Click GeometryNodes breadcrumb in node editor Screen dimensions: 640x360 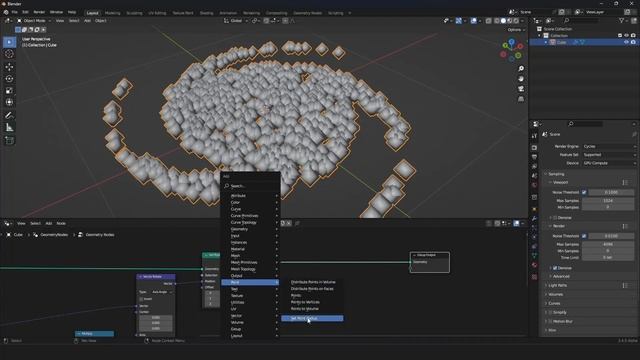[x=51, y=235]
